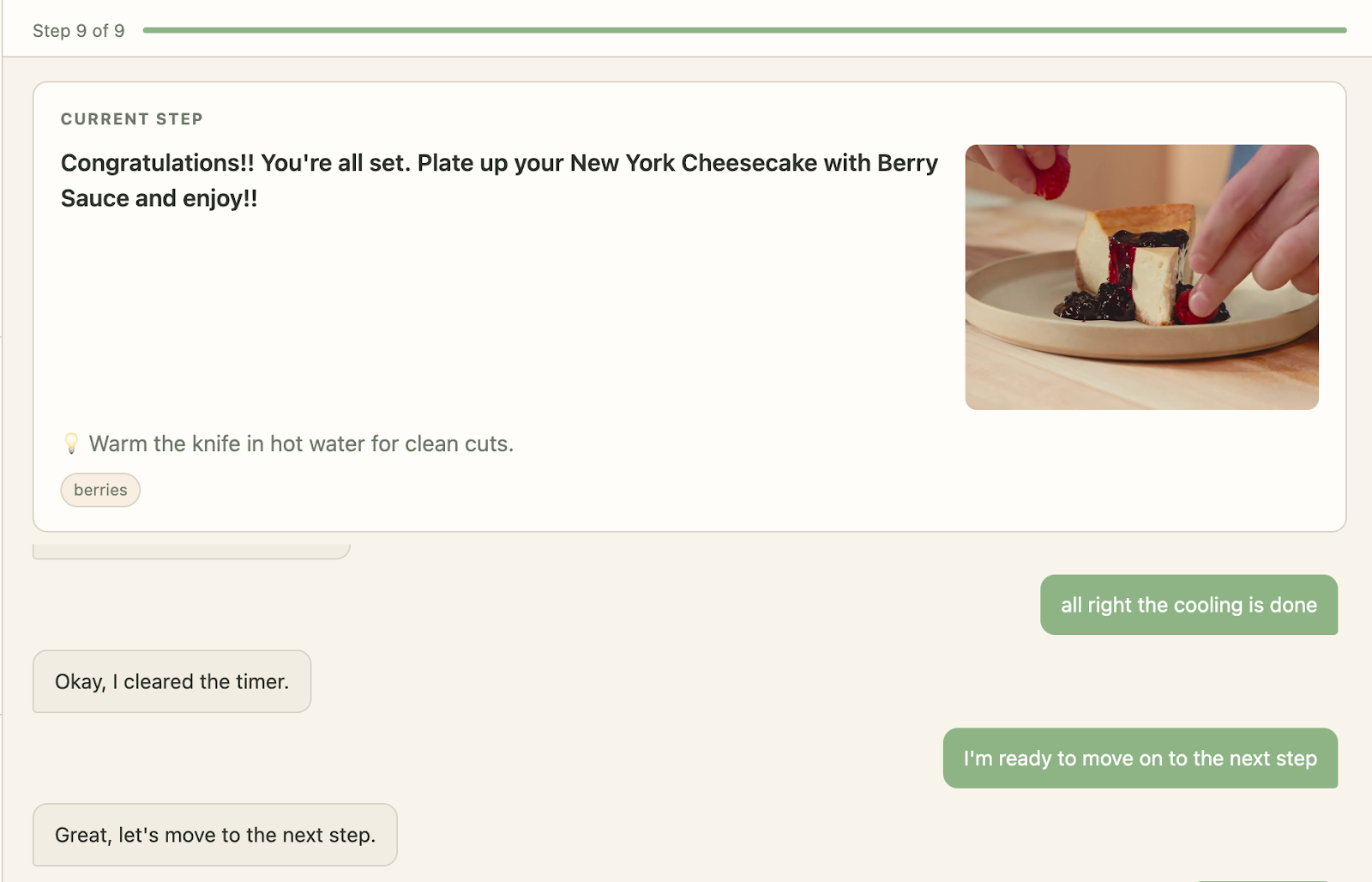This screenshot has height=882, width=1372.
Task: Open the cheesecake step photo
Action: [x=1140, y=276]
